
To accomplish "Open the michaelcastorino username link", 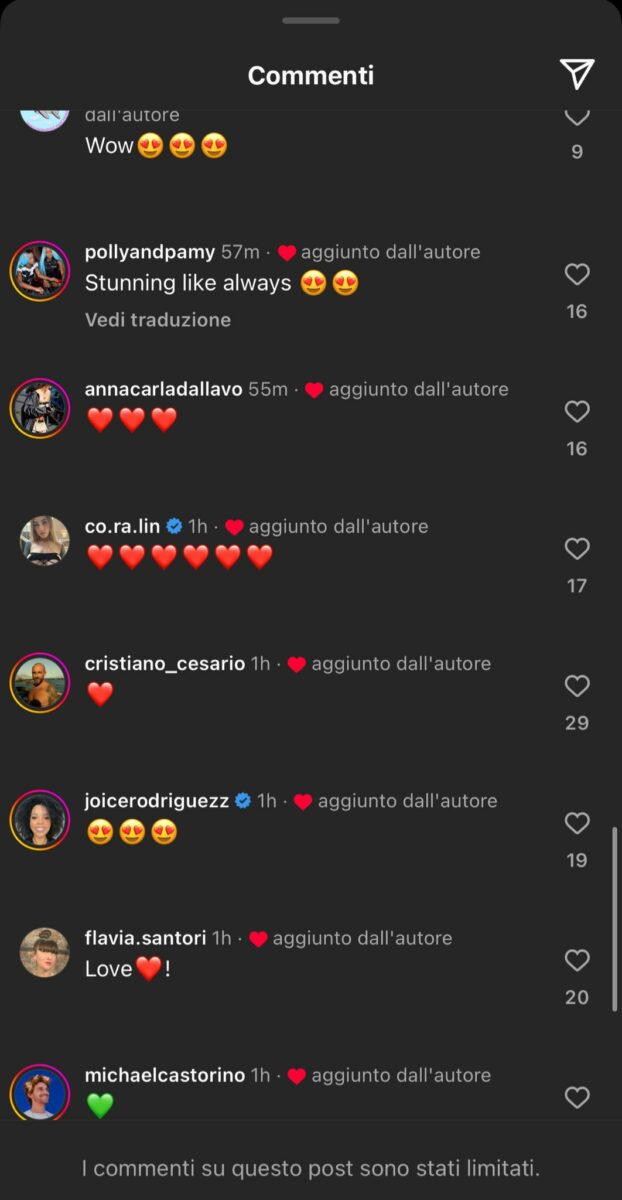I will [x=165, y=1076].
